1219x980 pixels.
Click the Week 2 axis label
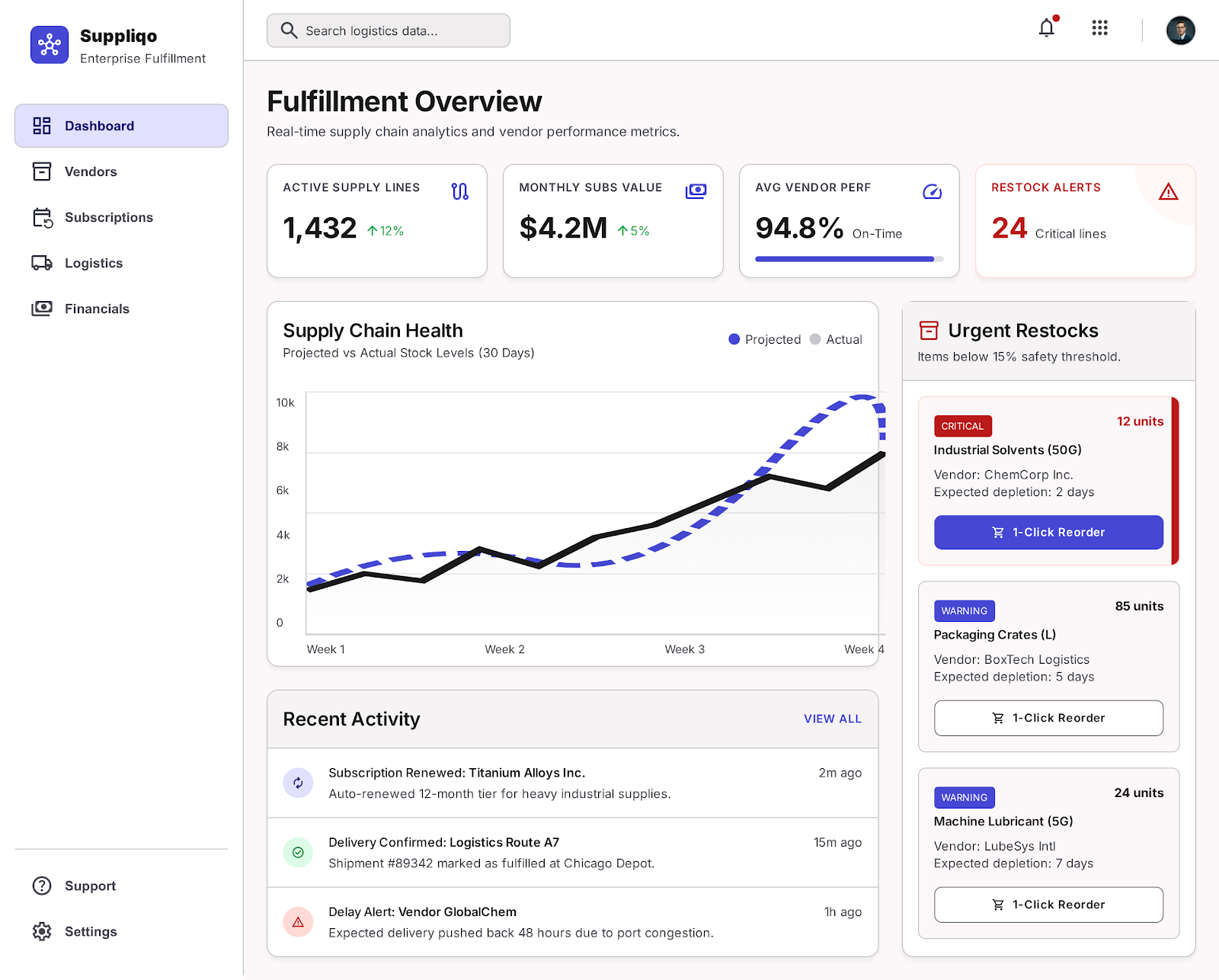coord(505,649)
